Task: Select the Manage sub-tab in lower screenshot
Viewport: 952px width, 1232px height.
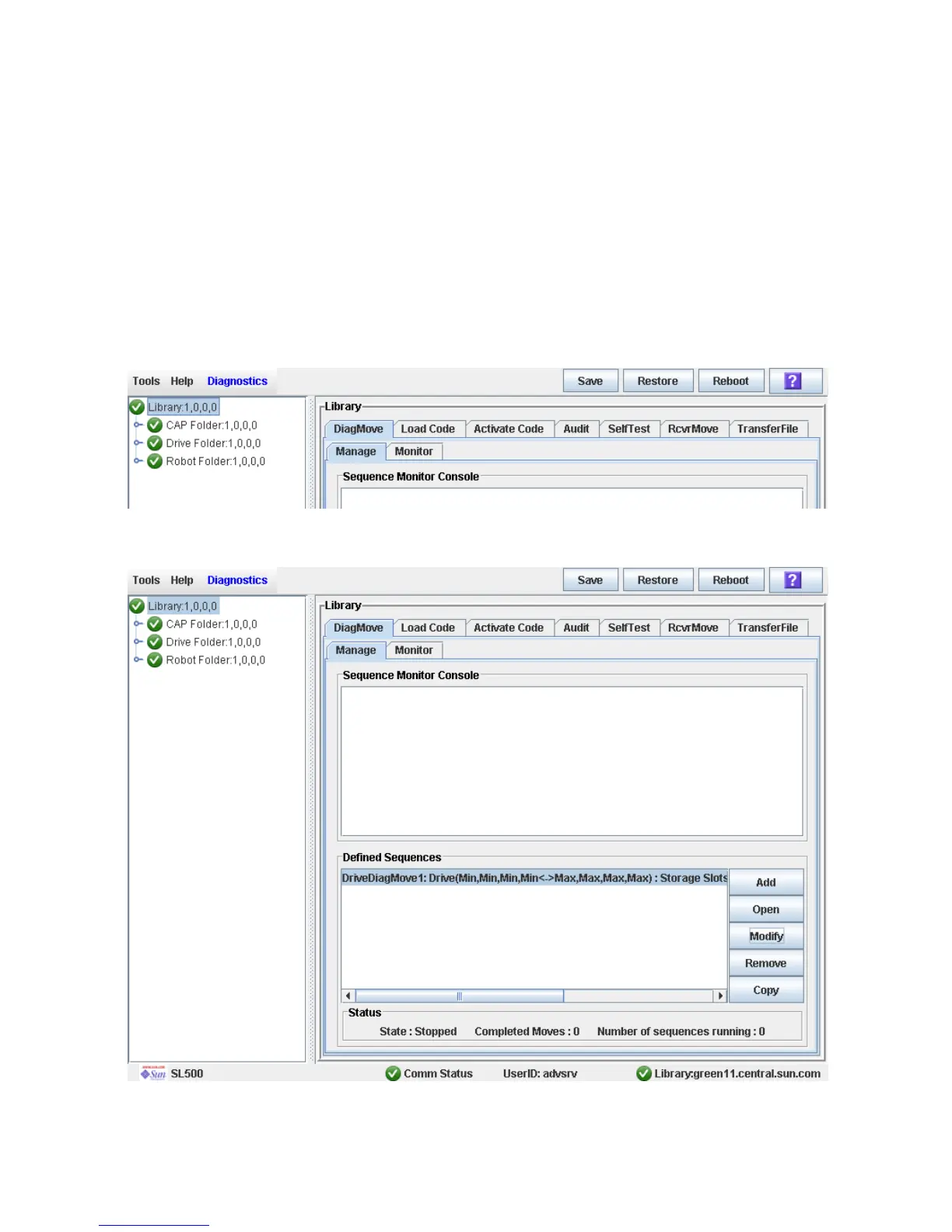Action: tap(355, 650)
